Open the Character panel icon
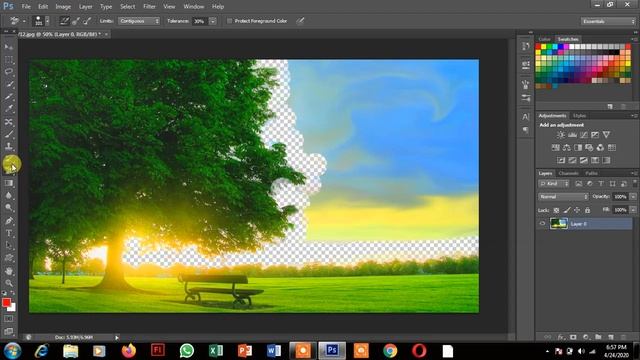 point(525,117)
